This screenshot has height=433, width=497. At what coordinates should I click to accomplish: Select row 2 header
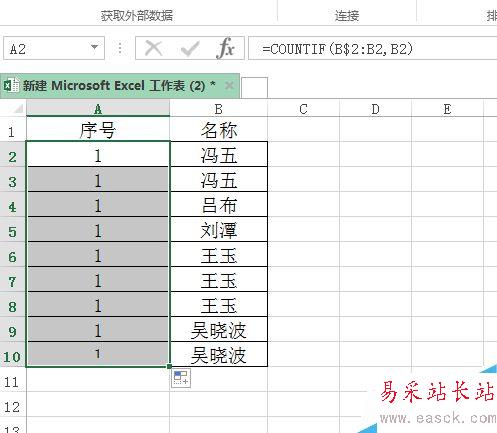coord(13,154)
